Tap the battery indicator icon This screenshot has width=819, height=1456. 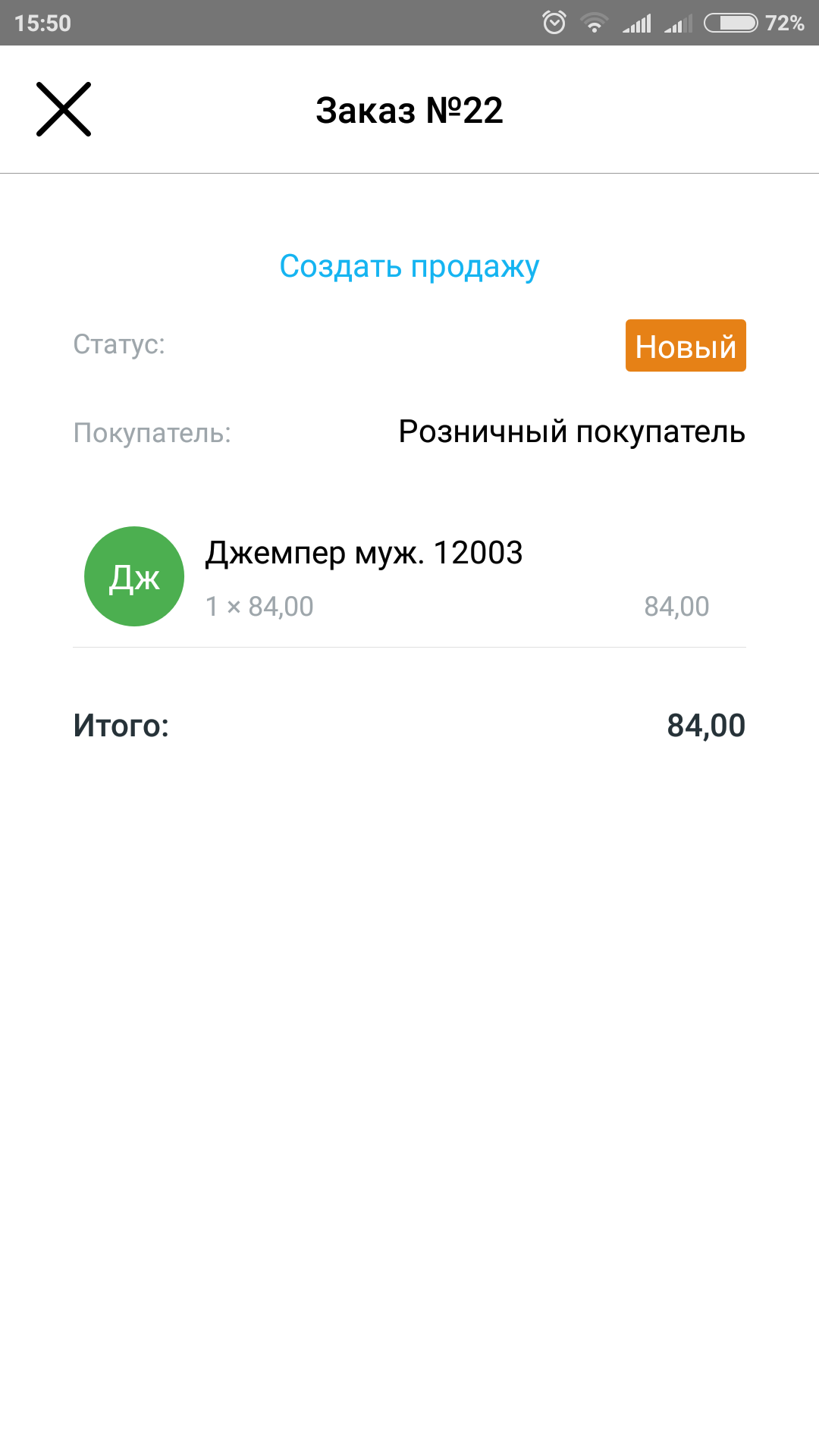click(730, 23)
